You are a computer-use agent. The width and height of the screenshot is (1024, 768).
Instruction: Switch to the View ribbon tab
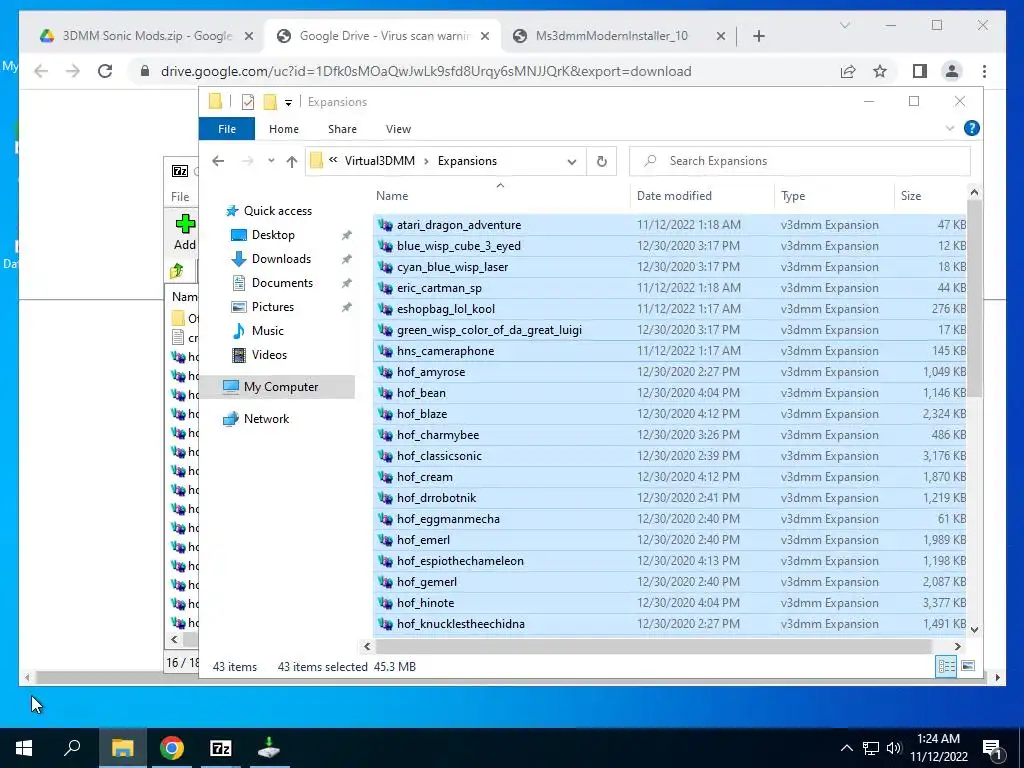(x=398, y=129)
